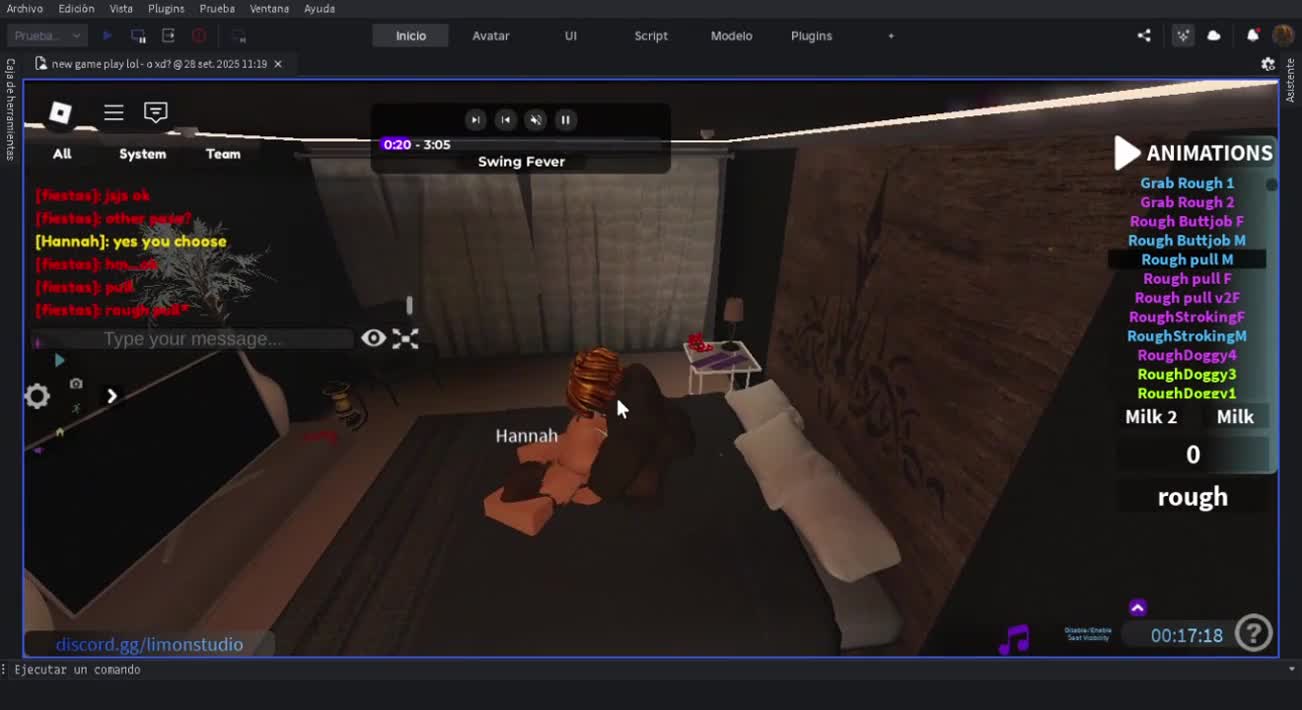This screenshot has height=710, width=1302.
Task: Click the discord.gg/limonstudio link
Action: 149,645
